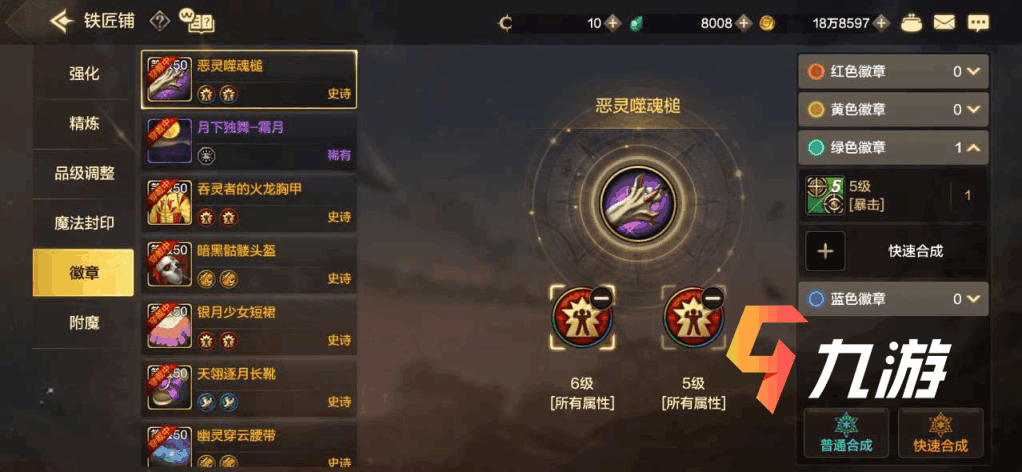This screenshot has height=472, width=1022.
Task: Remove the 5级 emblem with minus
Action: [712, 298]
